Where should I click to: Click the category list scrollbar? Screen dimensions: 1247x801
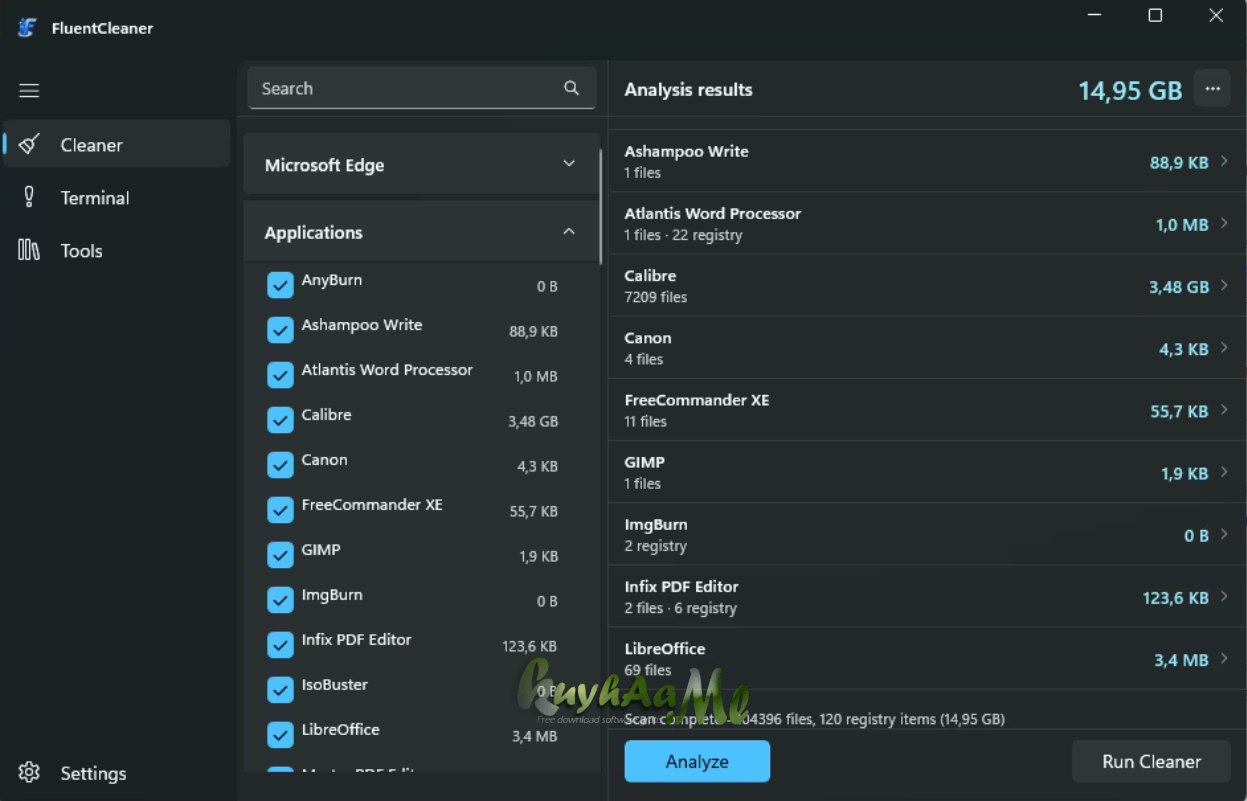point(601,206)
